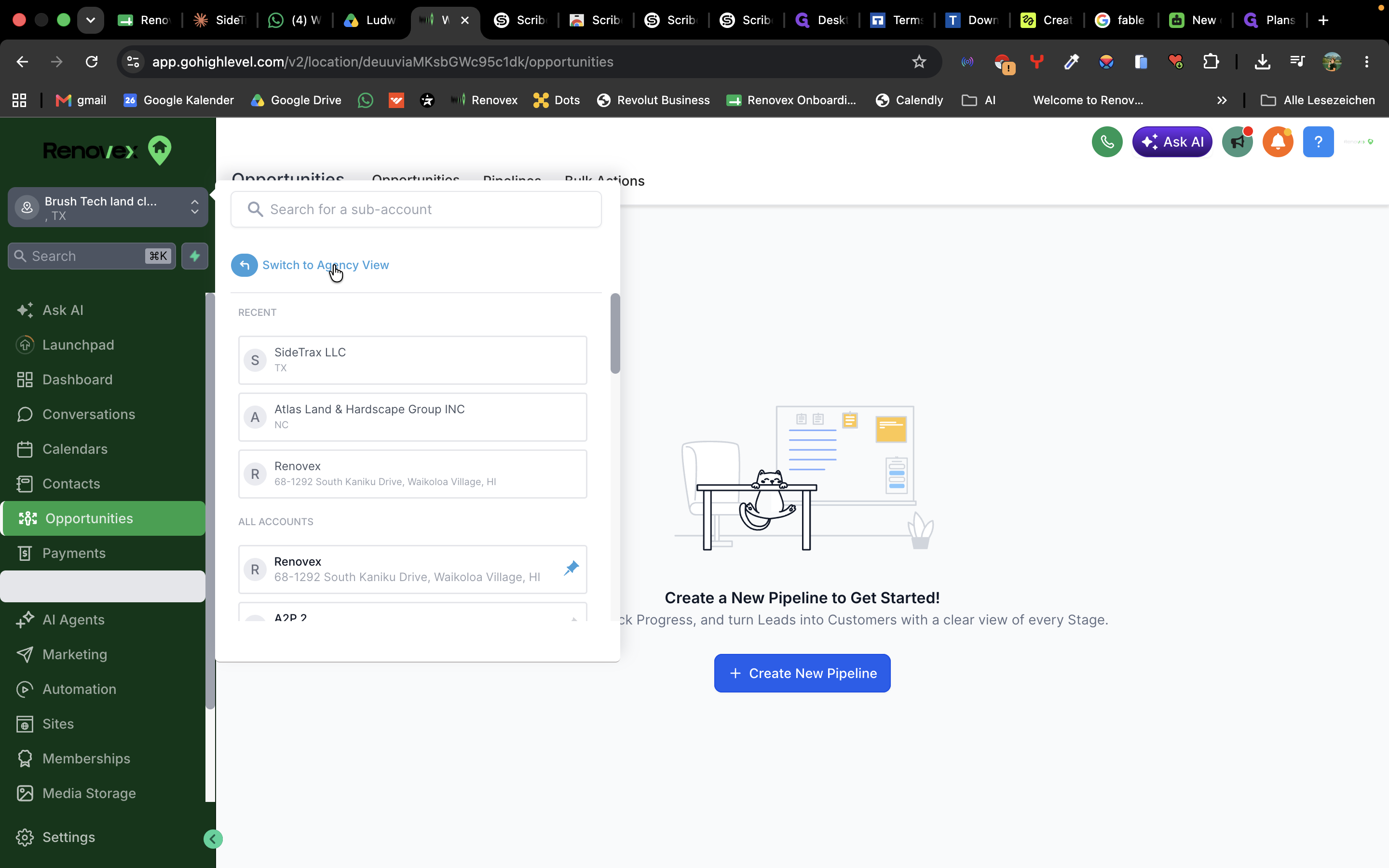This screenshot has width=1389, height=868.
Task: Select Opportunities in sidebar
Action: (x=103, y=518)
